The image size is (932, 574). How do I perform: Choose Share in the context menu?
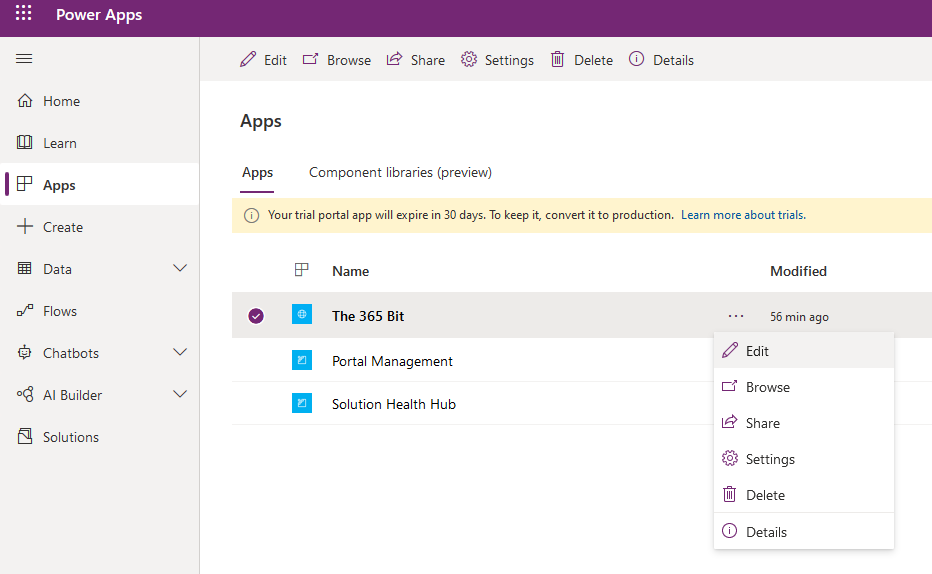coord(804,423)
